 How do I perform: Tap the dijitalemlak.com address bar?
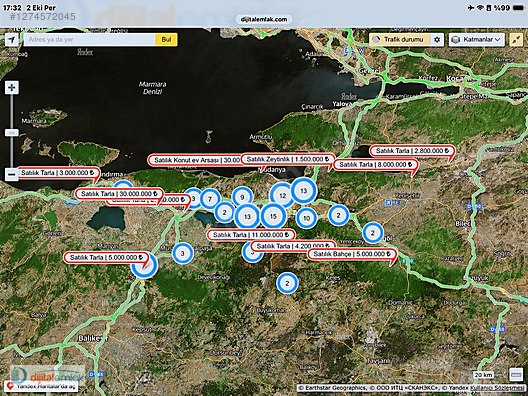[264, 19]
